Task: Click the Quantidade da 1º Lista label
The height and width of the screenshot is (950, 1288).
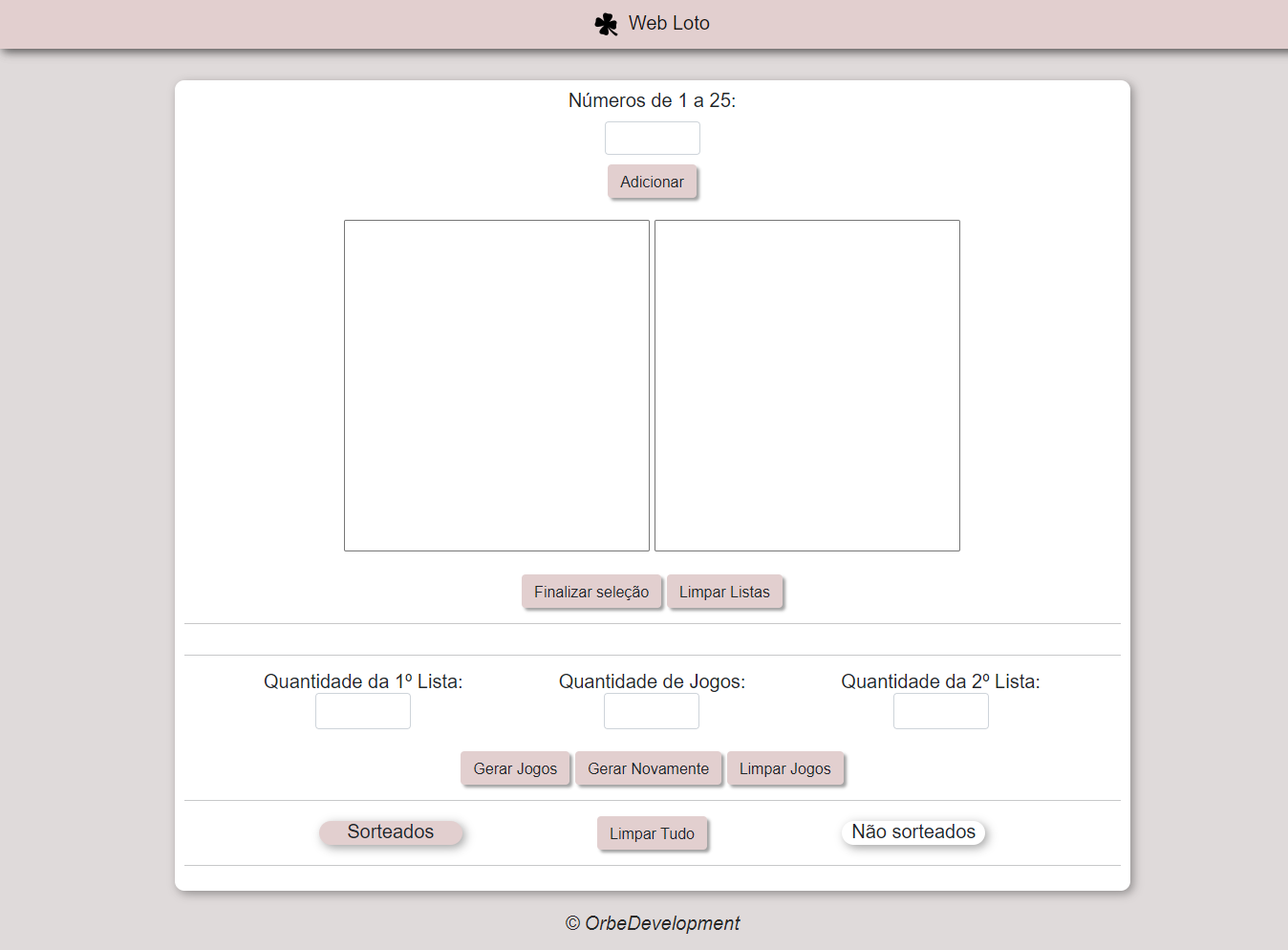Action: point(363,681)
